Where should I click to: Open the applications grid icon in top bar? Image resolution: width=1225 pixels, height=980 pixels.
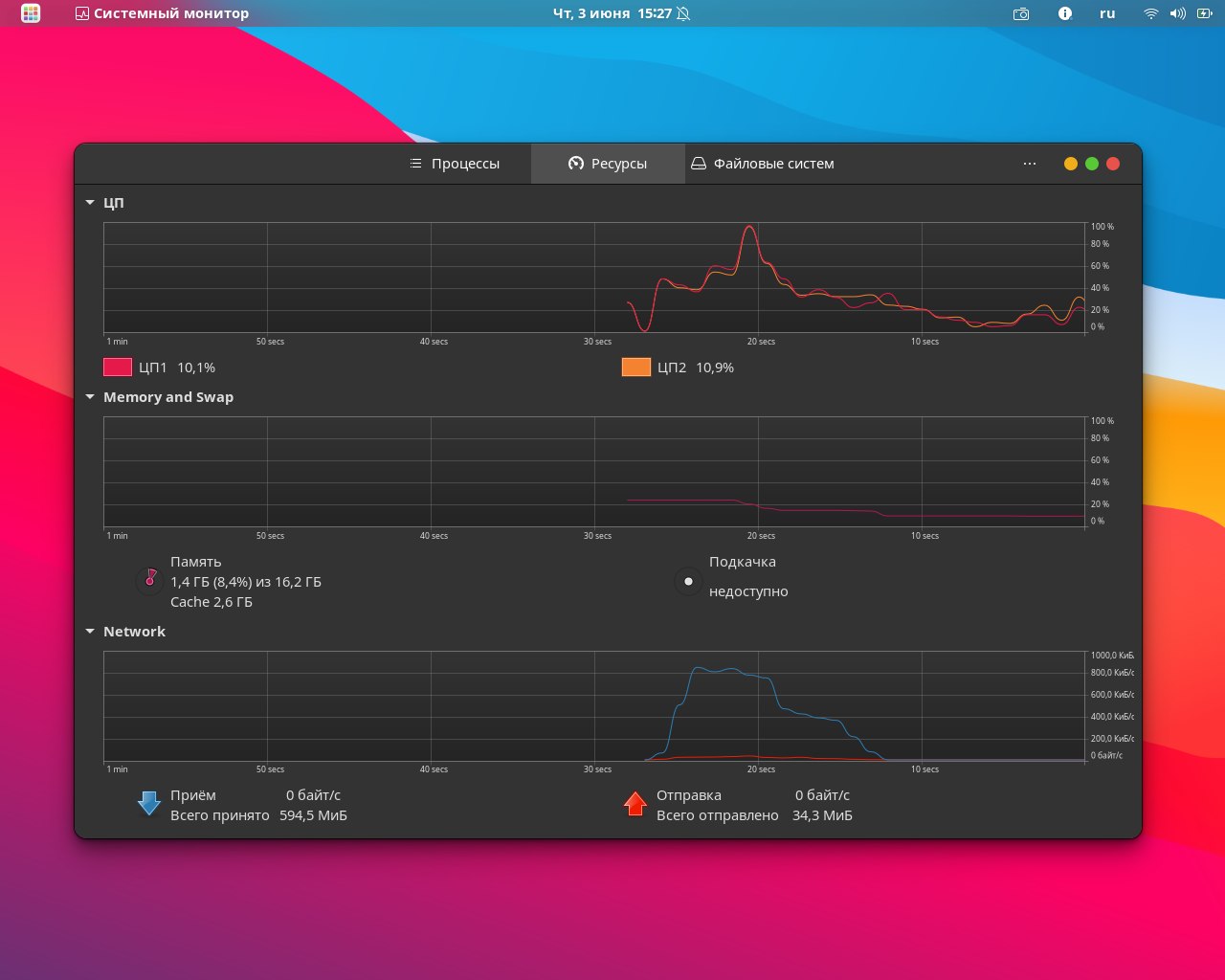[31, 13]
